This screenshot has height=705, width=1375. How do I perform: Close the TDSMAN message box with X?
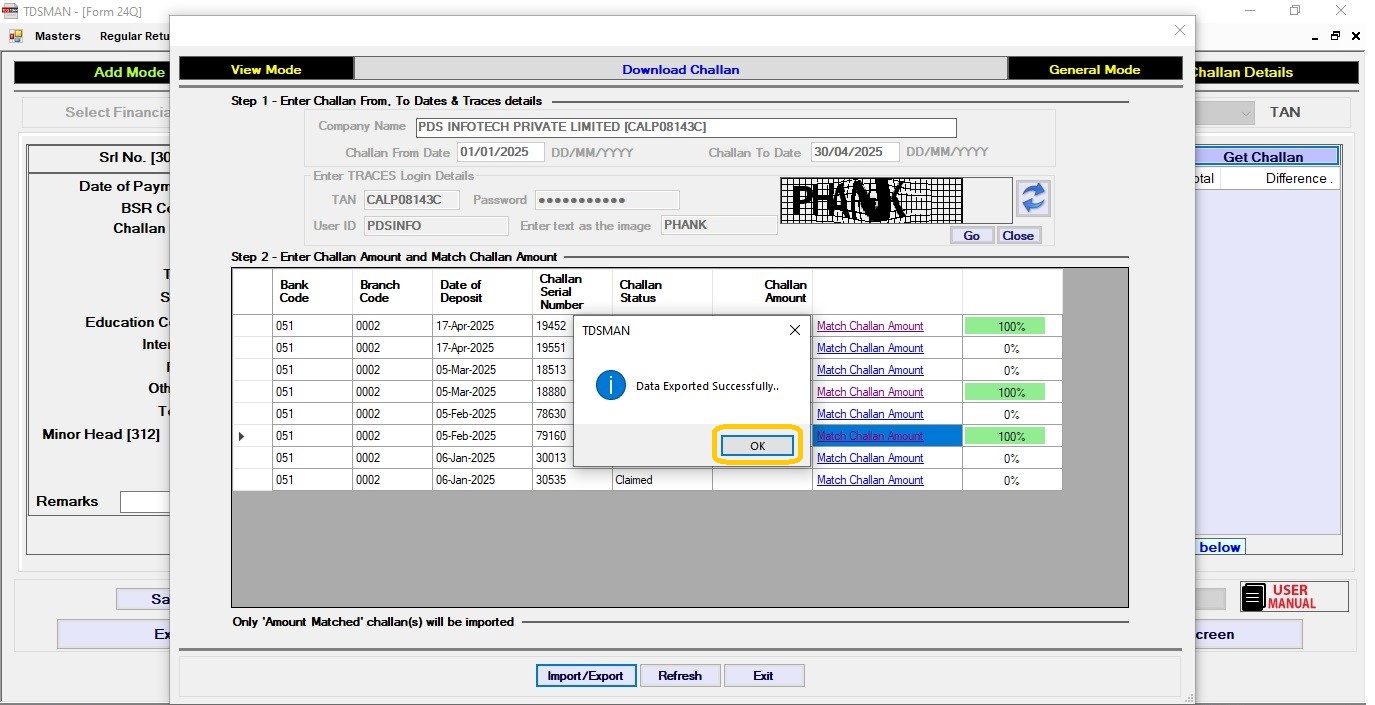point(794,330)
